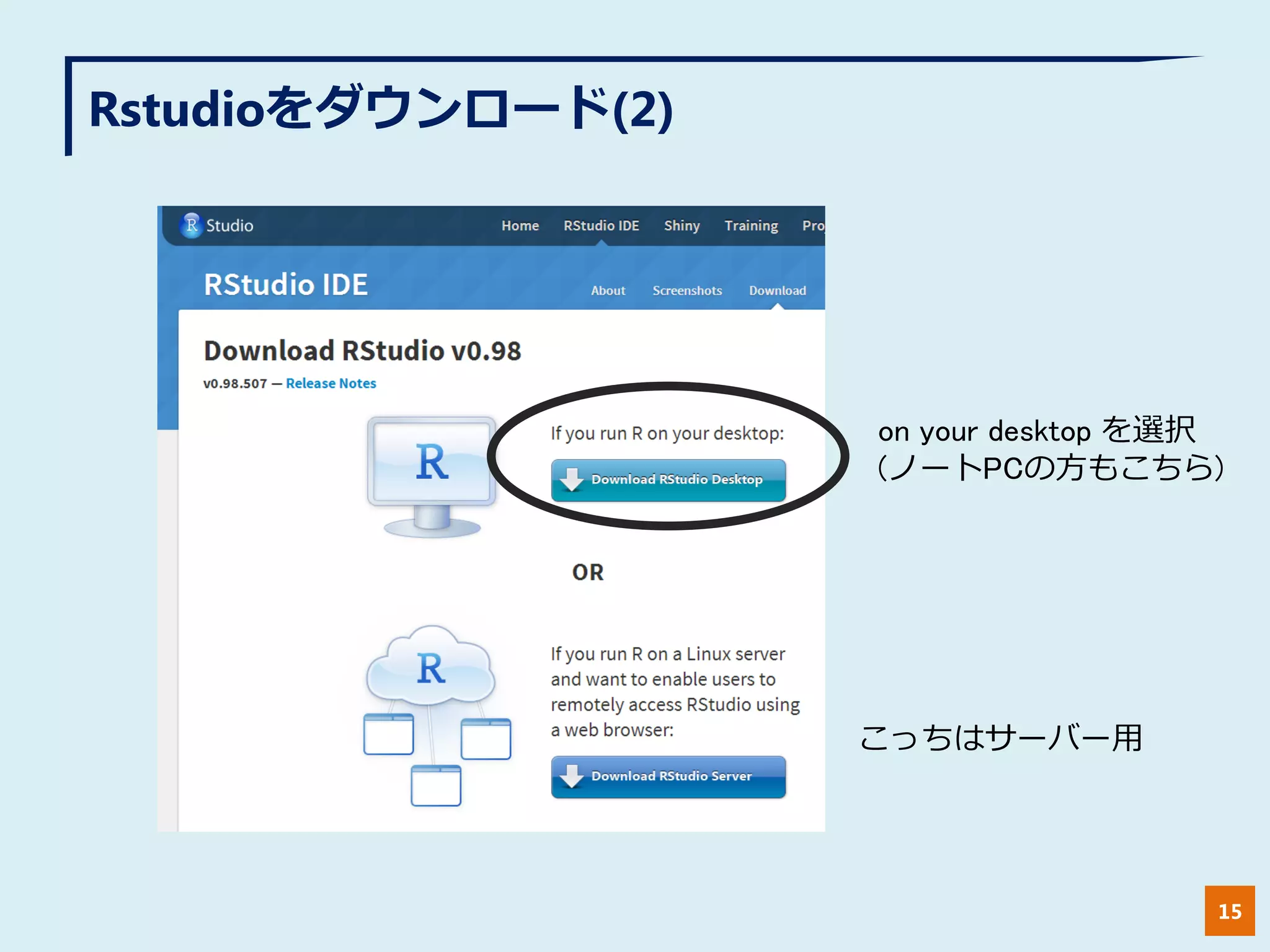Click the down arrow on the Desktop download button
Screen dimensions: 1270x952
pos(571,480)
